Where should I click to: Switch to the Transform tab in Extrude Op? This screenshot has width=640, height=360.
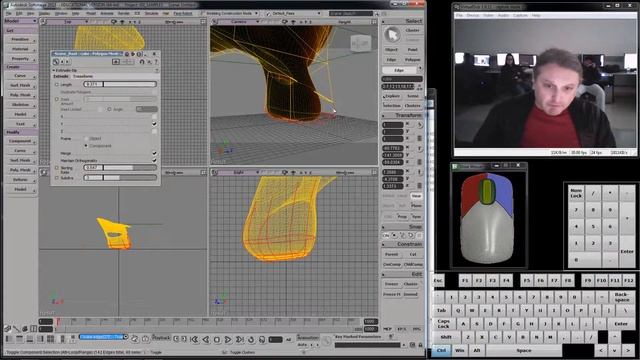pos(83,76)
